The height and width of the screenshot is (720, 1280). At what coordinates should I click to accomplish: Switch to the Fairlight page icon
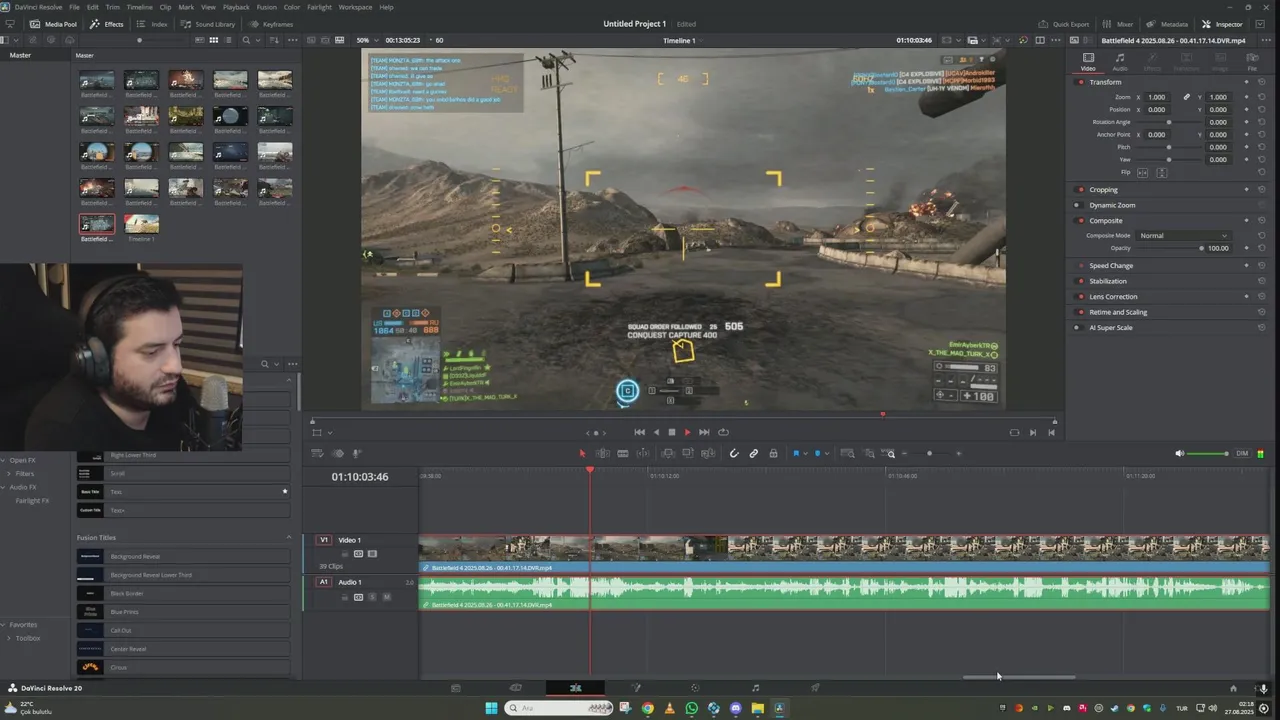click(x=755, y=688)
